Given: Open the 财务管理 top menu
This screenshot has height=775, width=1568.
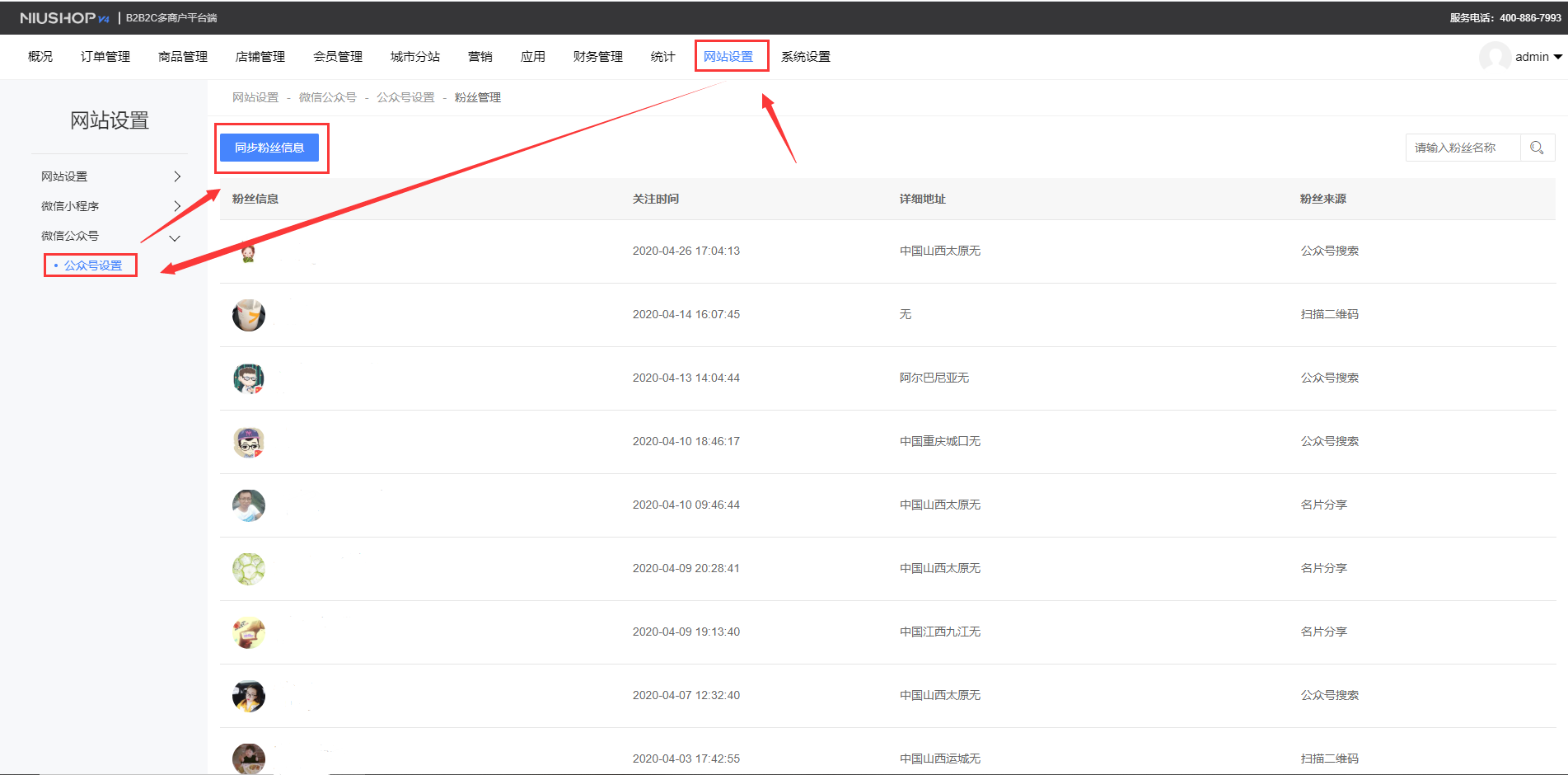Looking at the screenshot, I should tap(598, 57).
